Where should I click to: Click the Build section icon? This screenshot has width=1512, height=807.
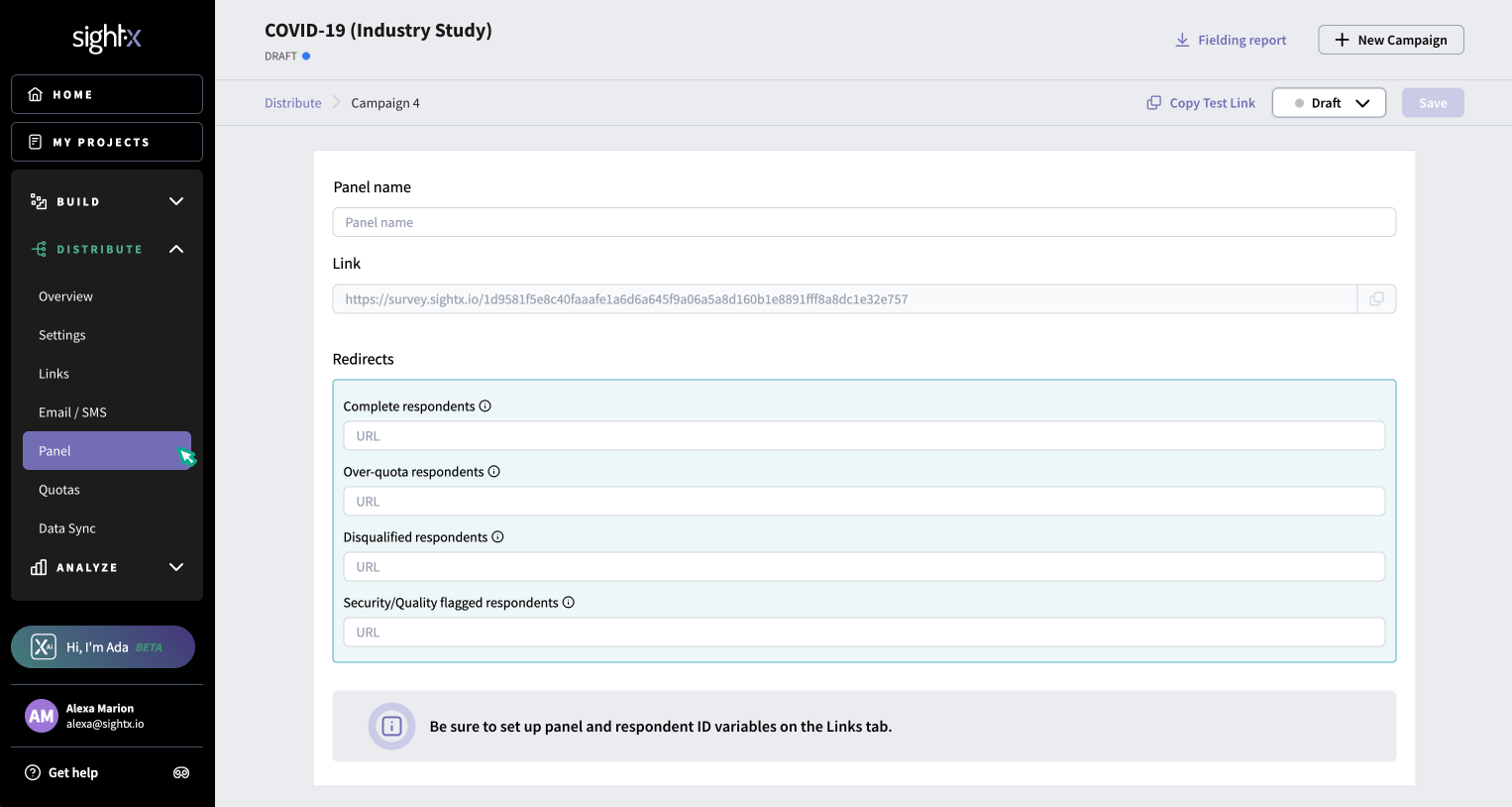coord(39,201)
